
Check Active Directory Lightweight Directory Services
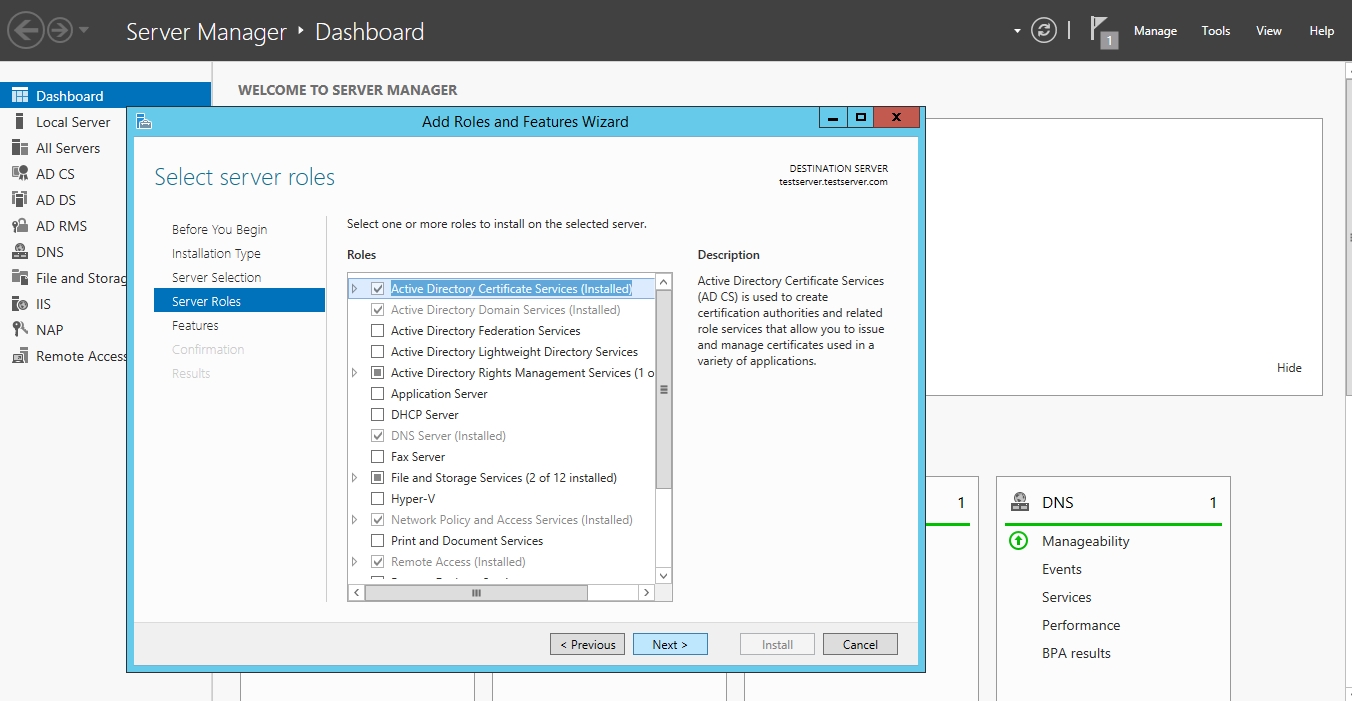click(x=377, y=351)
